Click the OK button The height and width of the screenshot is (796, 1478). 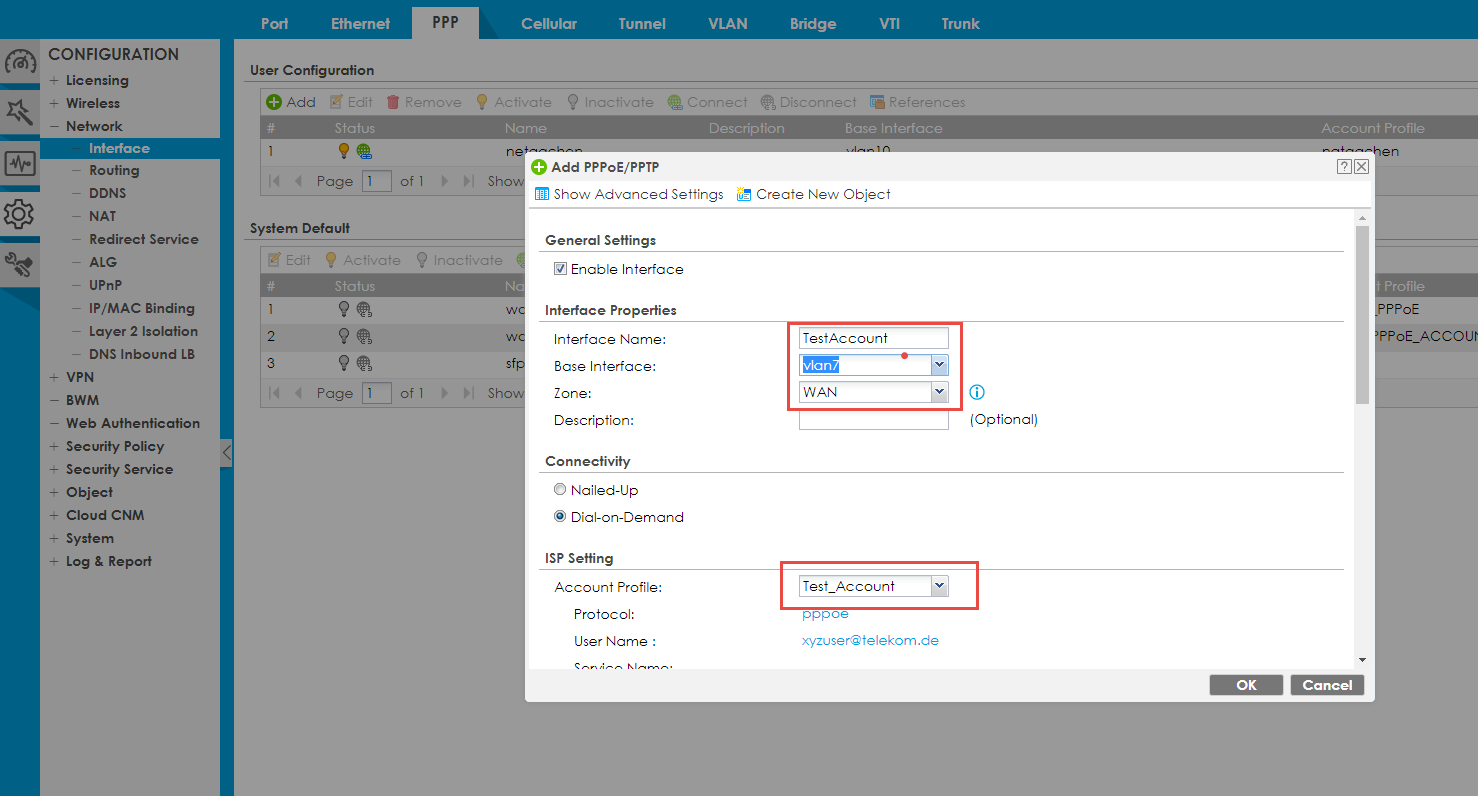tap(1245, 685)
